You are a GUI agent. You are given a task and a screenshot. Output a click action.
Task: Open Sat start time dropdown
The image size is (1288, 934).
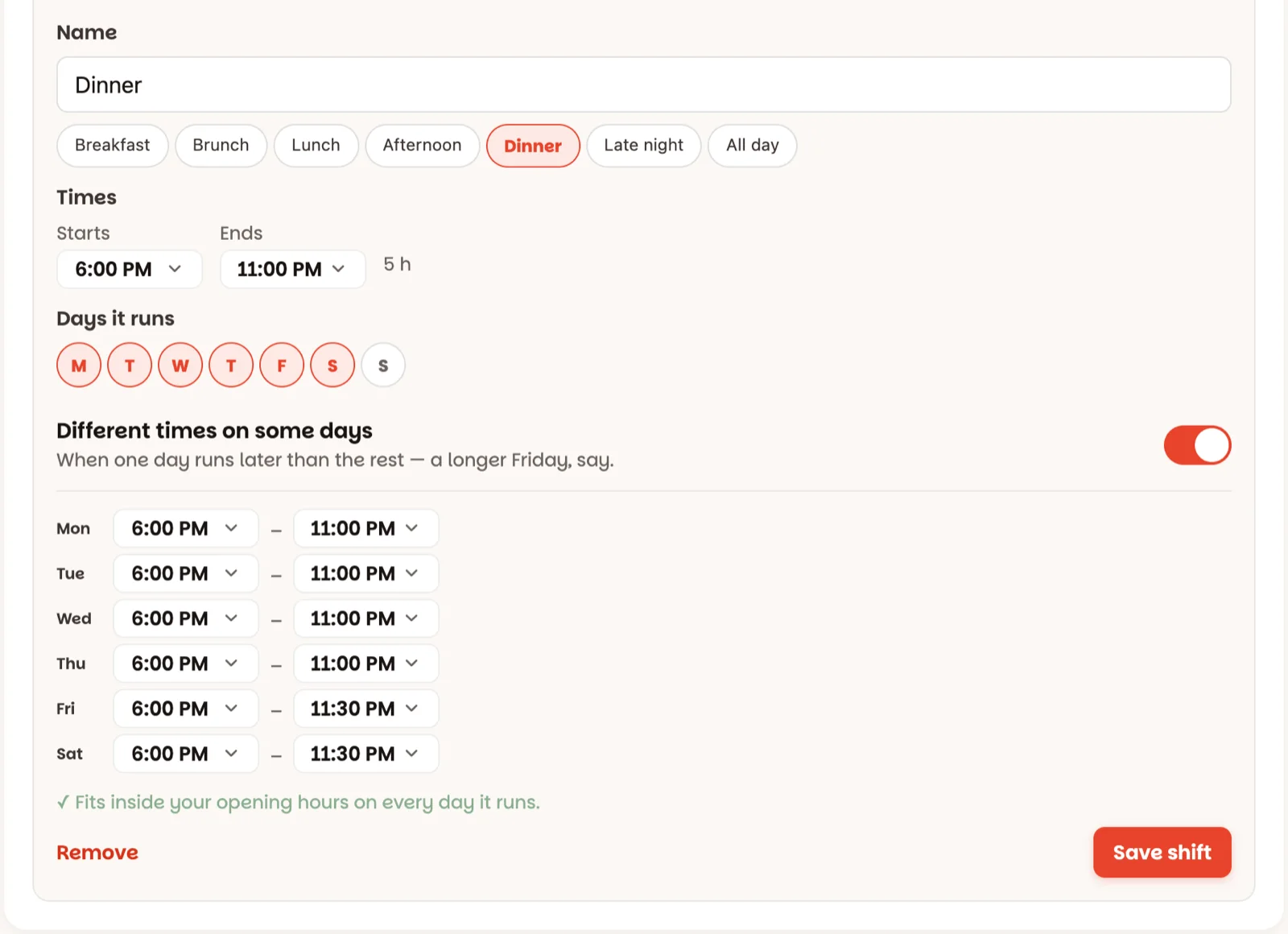pos(186,754)
